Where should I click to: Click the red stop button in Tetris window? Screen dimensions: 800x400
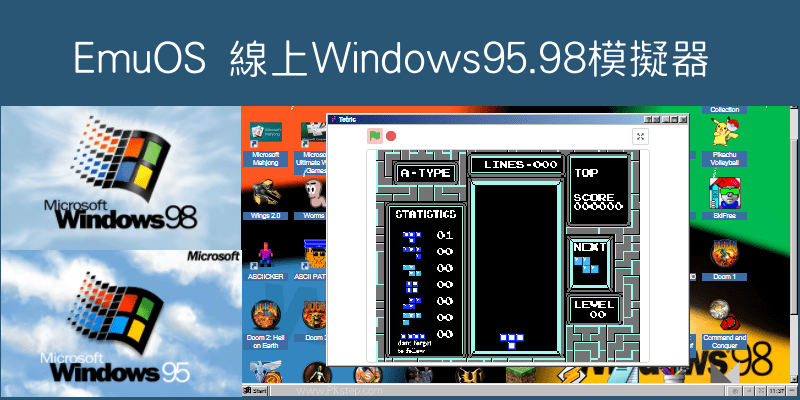[x=391, y=136]
